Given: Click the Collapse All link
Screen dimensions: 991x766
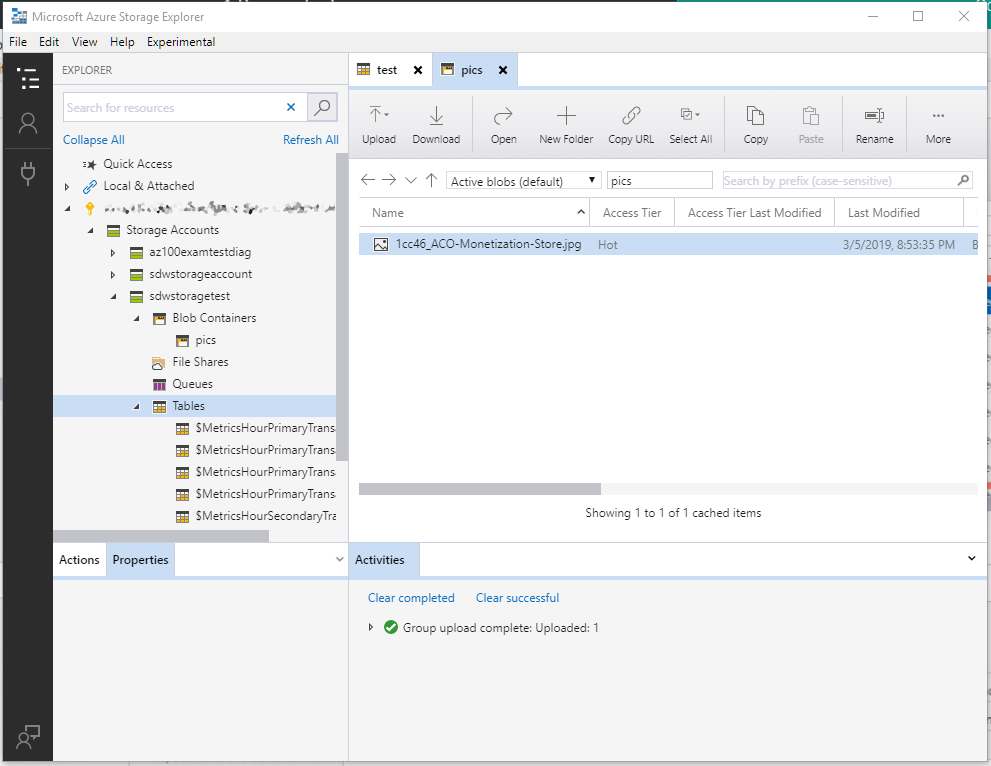Looking at the screenshot, I should coord(94,140).
